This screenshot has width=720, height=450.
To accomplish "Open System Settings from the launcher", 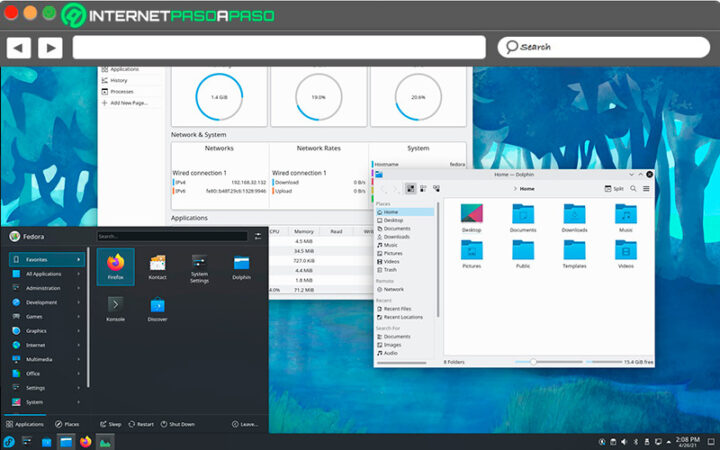I will pos(199,268).
